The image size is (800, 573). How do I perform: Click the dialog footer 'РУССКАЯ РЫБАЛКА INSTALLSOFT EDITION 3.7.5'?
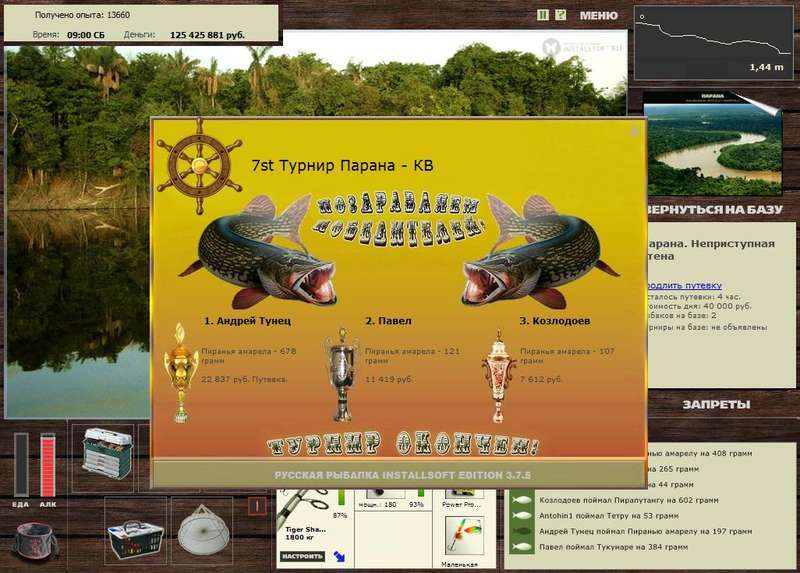403,475
